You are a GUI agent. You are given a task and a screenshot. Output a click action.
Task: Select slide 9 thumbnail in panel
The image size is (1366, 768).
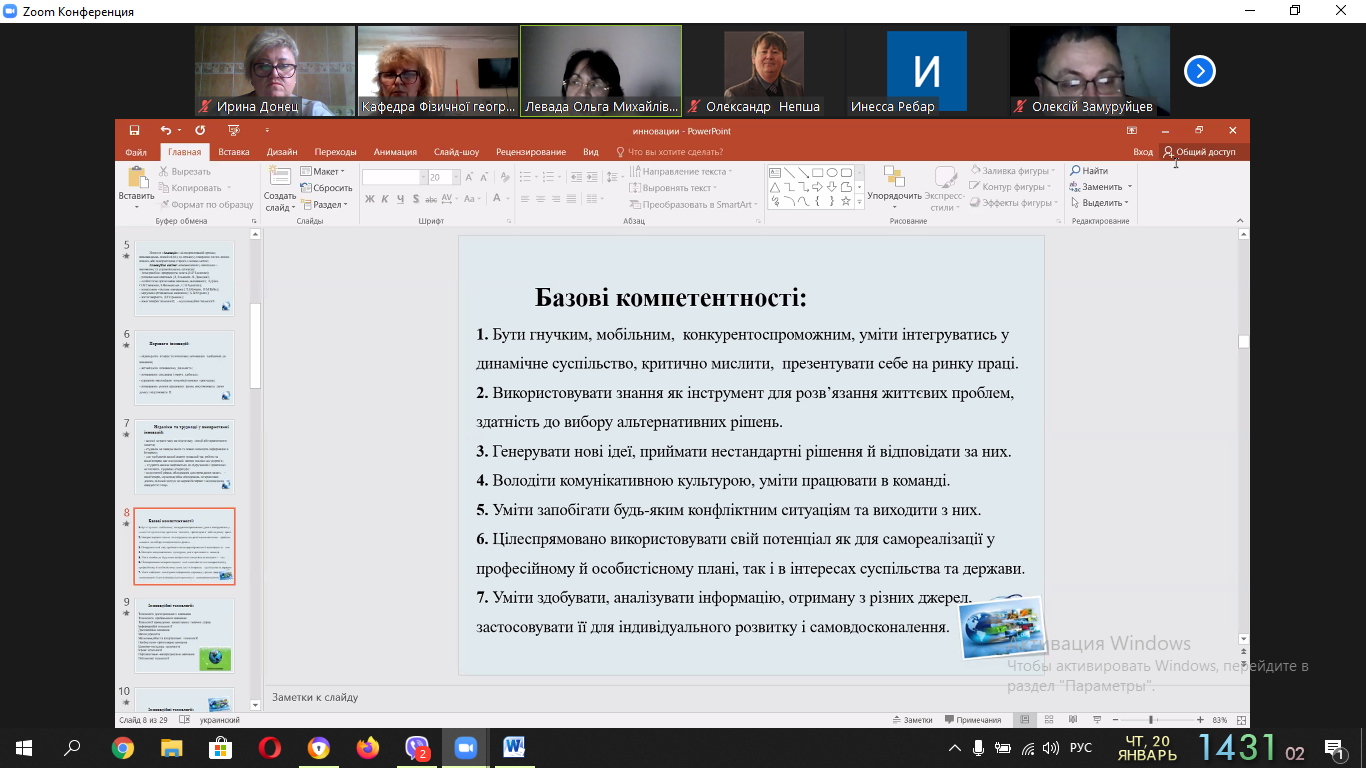tap(185, 636)
